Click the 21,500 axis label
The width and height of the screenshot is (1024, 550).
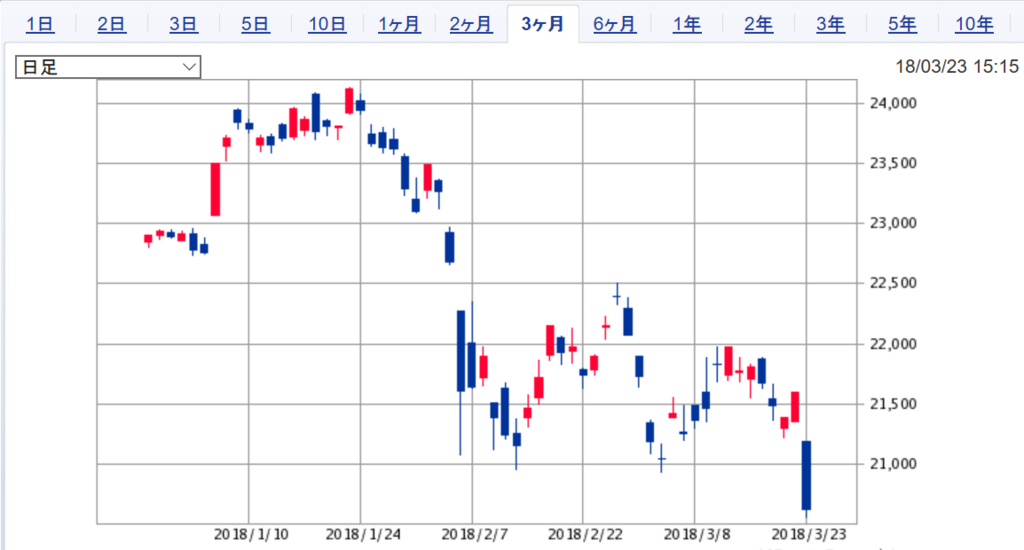pyautogui.click(x=893, y=404)
